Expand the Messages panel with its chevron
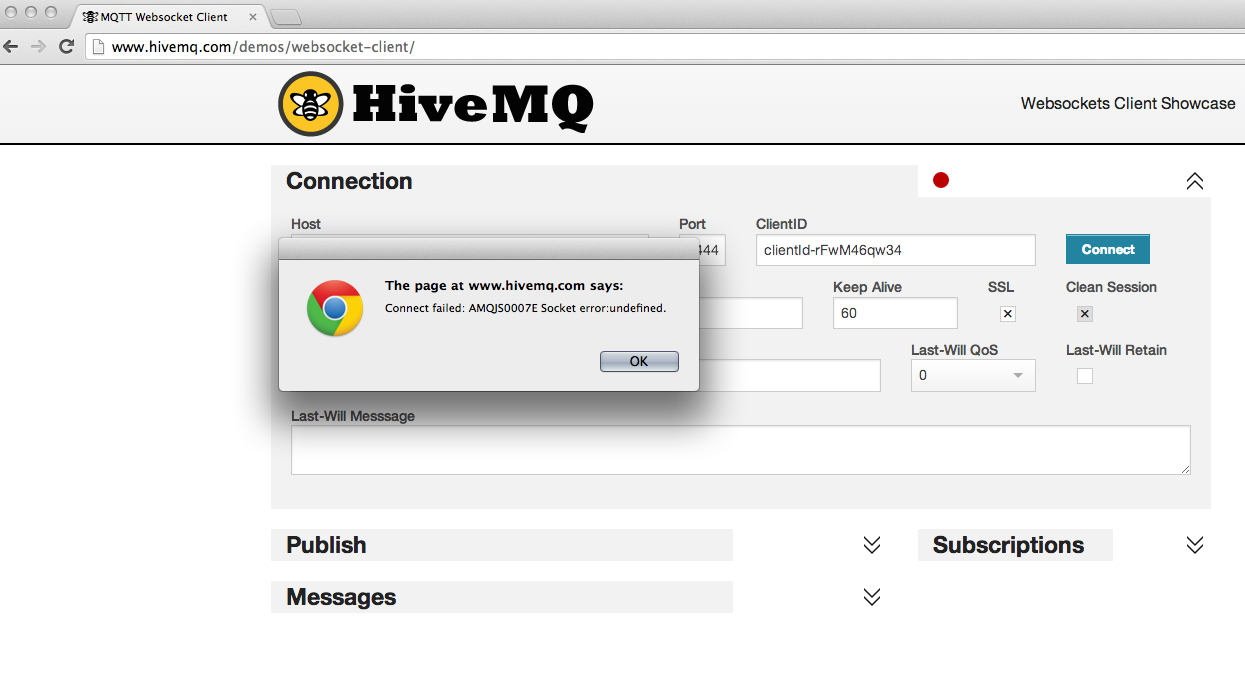 pyautogui.click(x=872, y=597)
